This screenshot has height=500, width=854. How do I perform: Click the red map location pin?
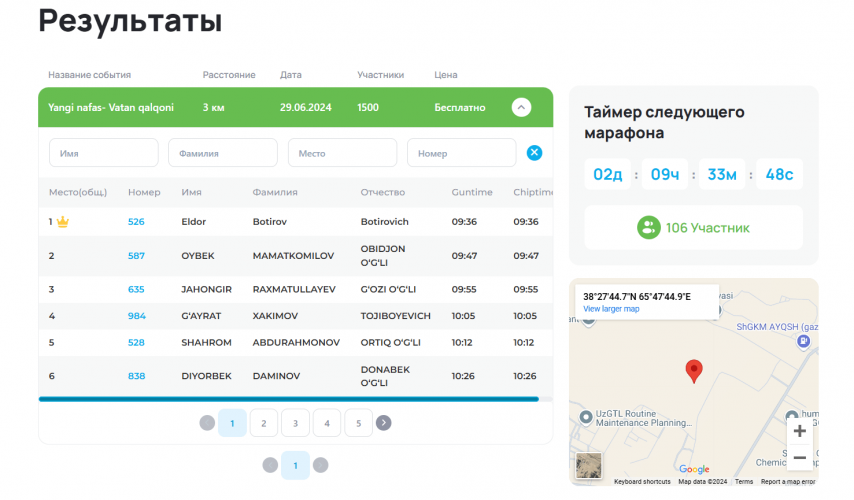pos(694,371)
